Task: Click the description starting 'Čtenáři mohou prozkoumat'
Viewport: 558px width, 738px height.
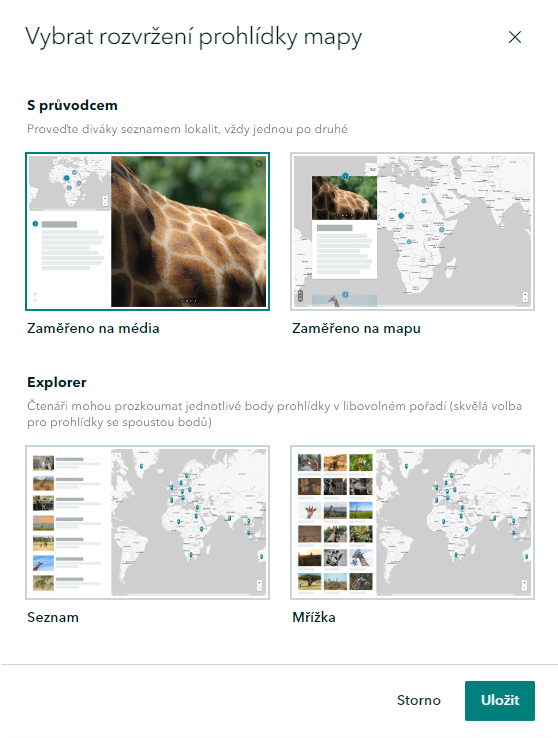Action: 274,414
